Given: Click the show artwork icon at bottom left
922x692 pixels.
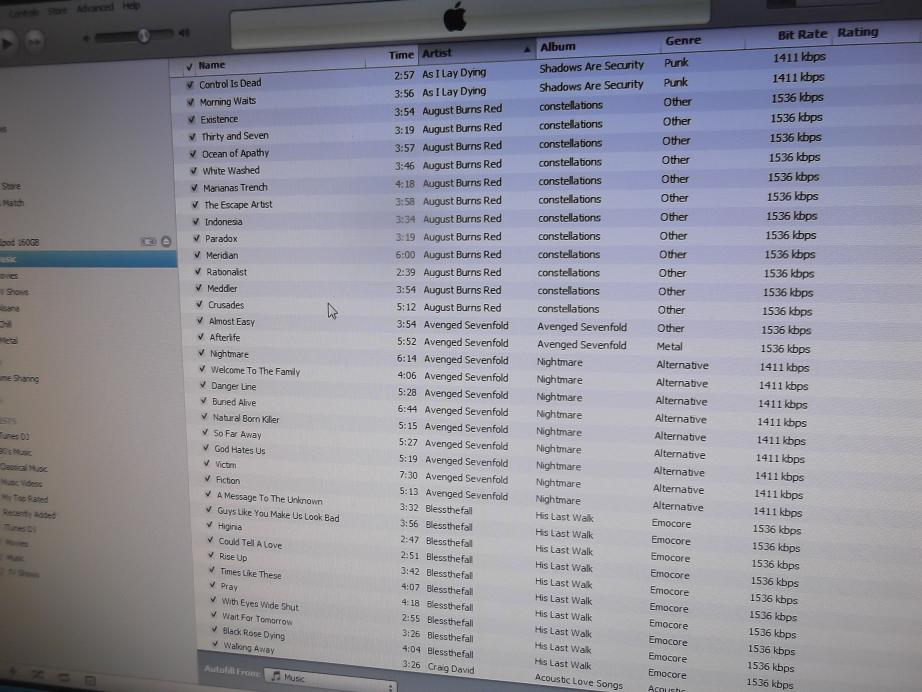Looking at the screenshot, I should [88, 680].
